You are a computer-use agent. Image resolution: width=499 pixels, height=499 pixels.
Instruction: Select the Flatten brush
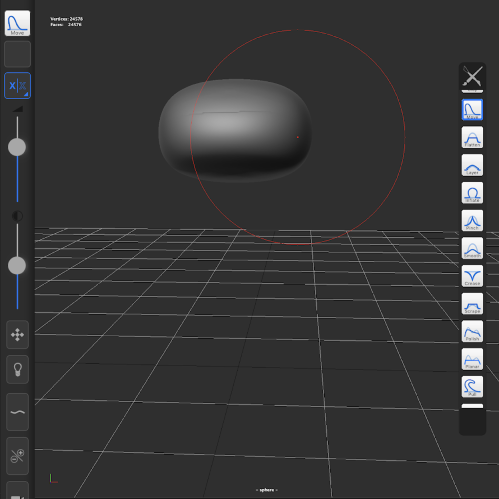click(472, 137)
